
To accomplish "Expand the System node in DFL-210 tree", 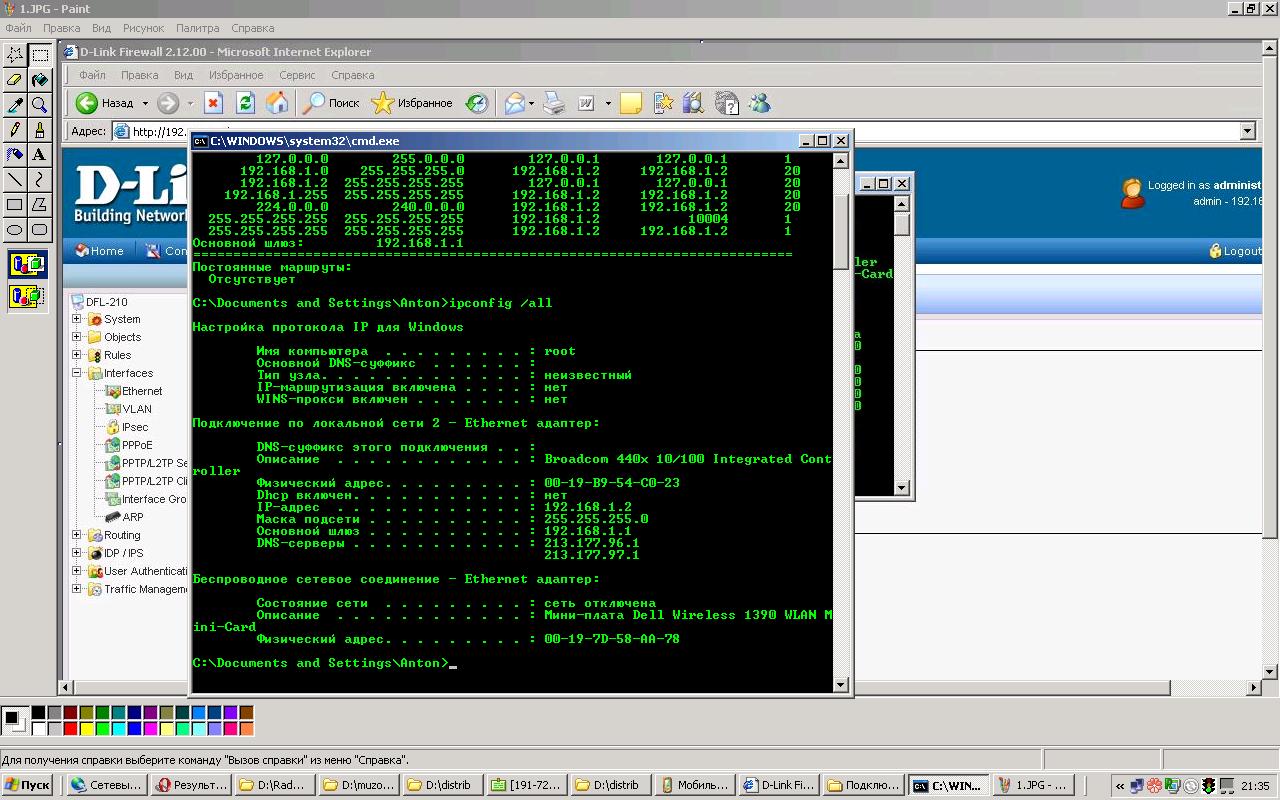I will coord(77,319).
